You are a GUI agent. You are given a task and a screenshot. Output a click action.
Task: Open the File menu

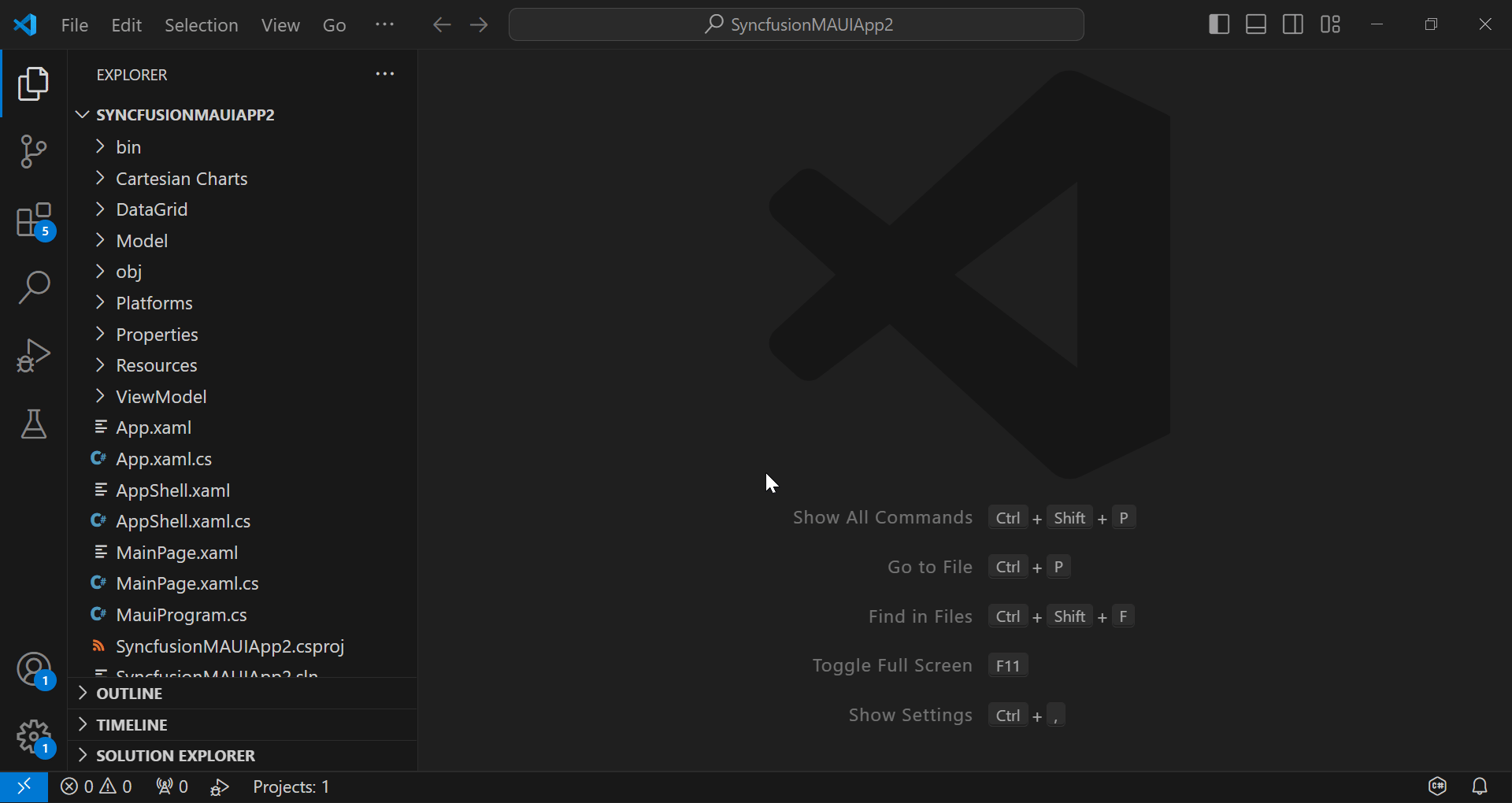coord(74,24)
